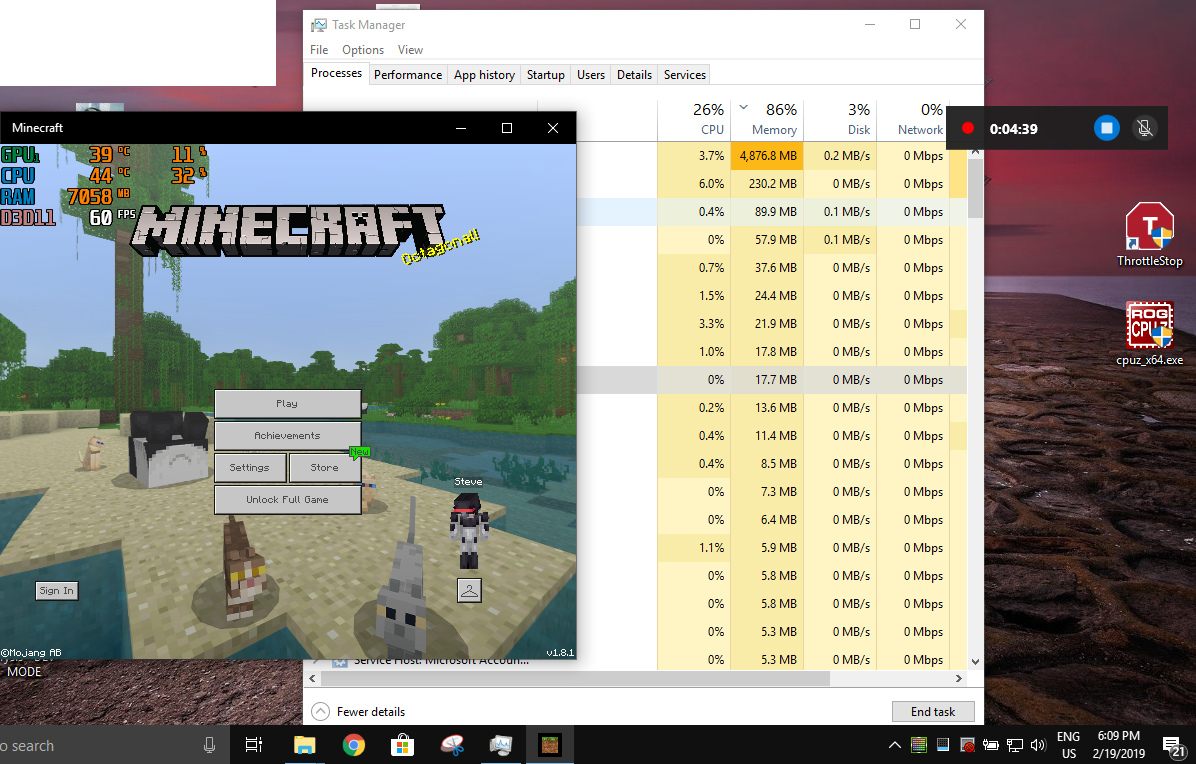Screen dimensions: 1196x764
Task: Click the battery icon in system tray
Action: [991, 745]
